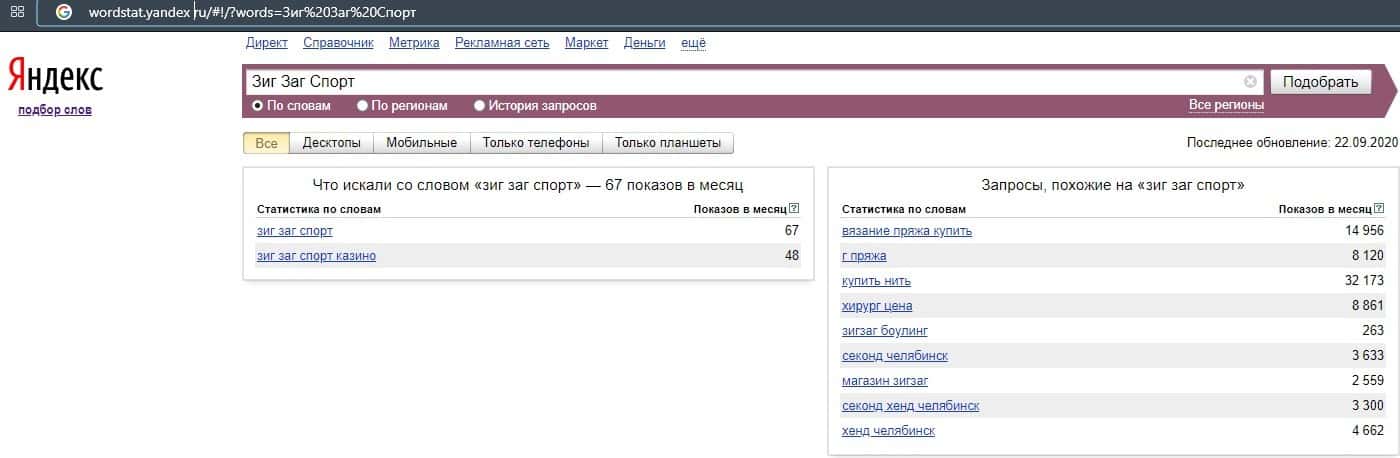
Task: Select the По словам radio button
Action: point(257,105)
